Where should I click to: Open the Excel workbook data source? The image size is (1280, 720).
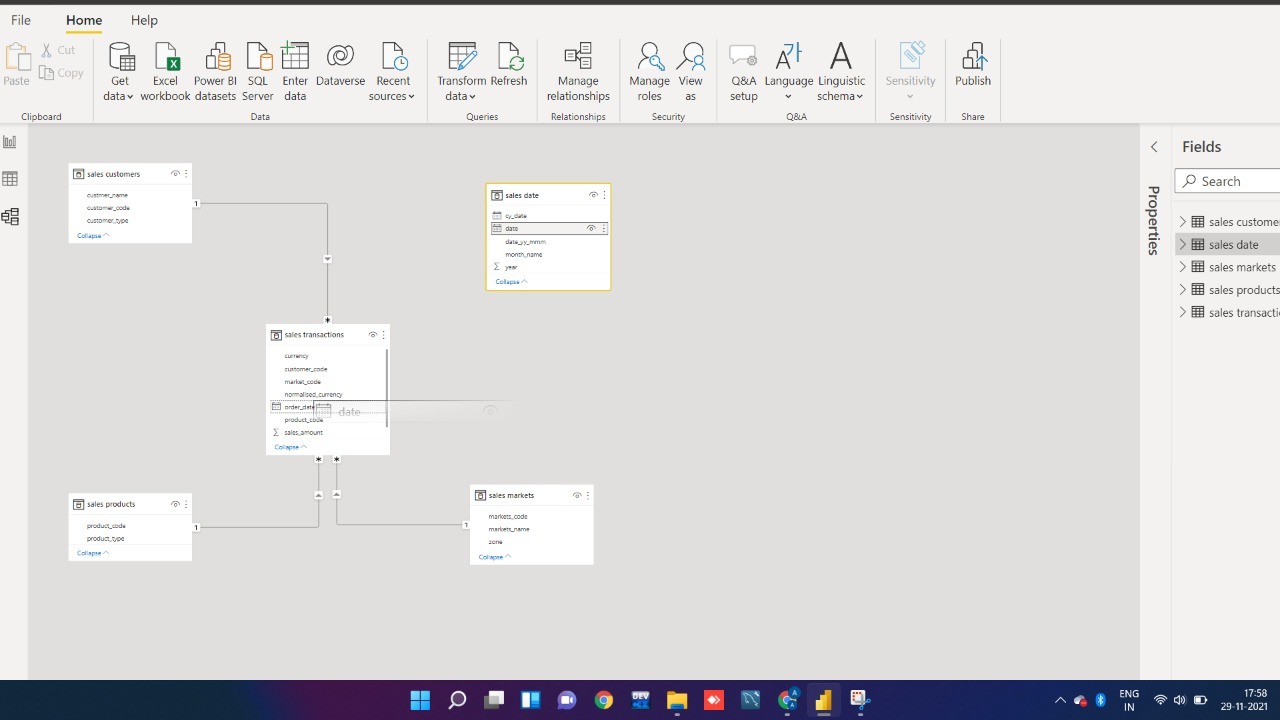pos(165,72)
